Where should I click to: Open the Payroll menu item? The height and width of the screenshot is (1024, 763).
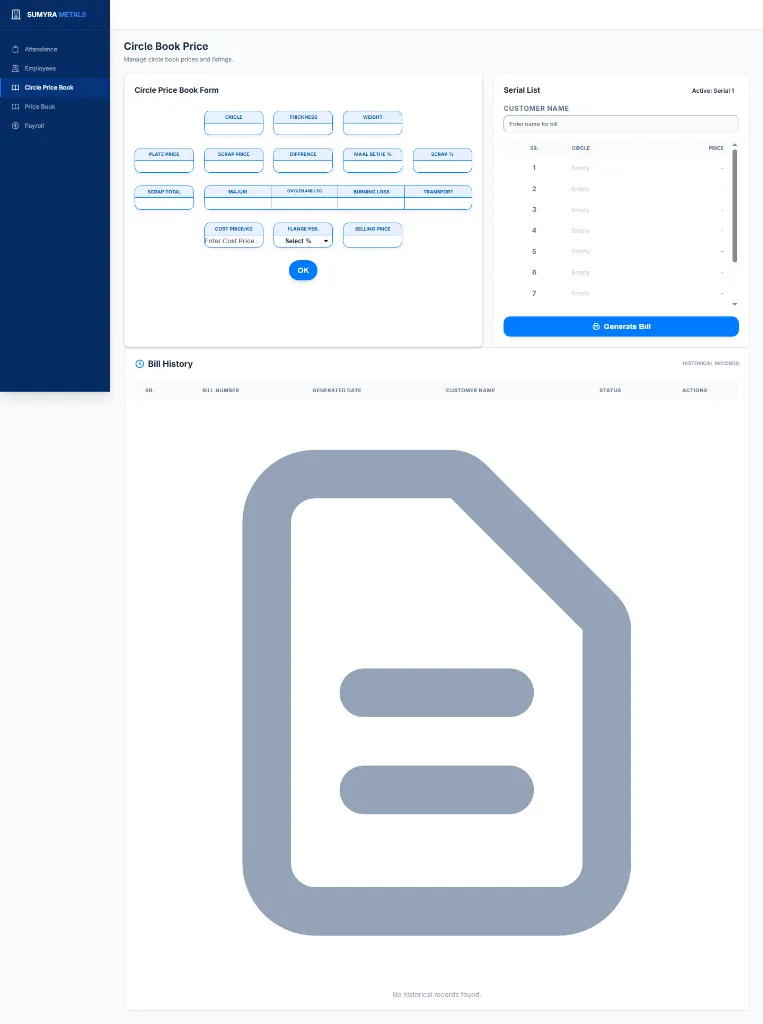pos(55,125)
